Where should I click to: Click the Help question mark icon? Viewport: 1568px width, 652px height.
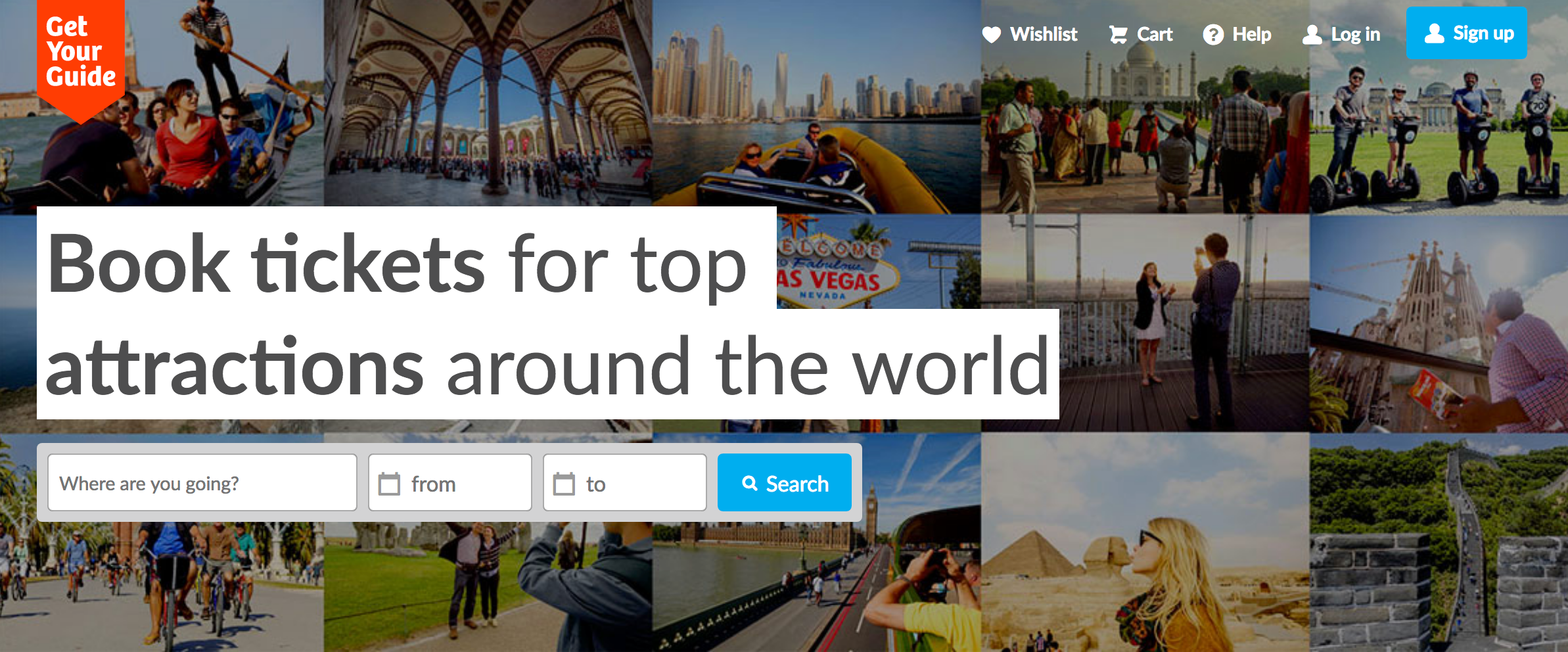click(1213, 35)
